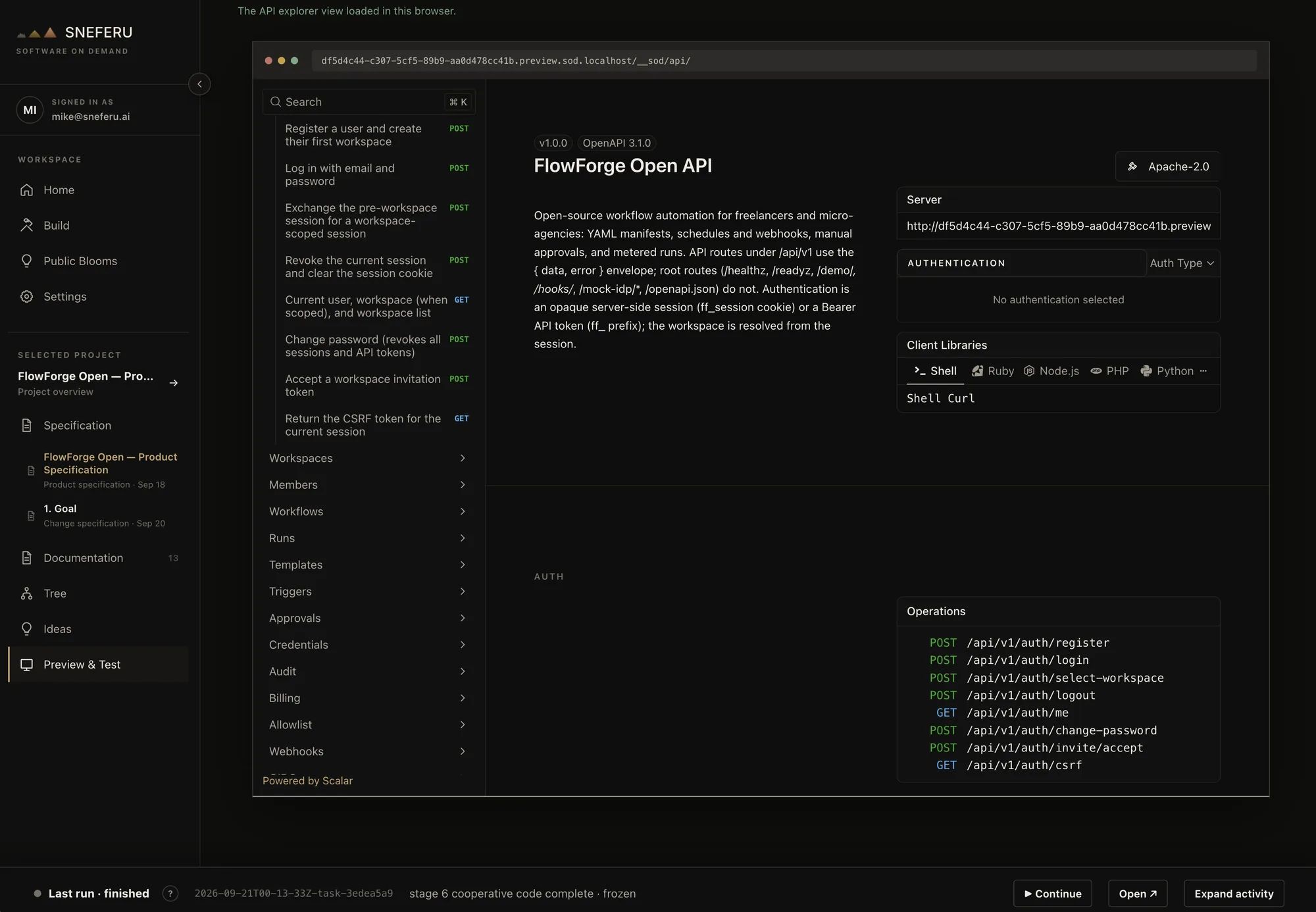Click the Continue button
Viewport: 1316px width, 912px height.
coord(1053,894)
